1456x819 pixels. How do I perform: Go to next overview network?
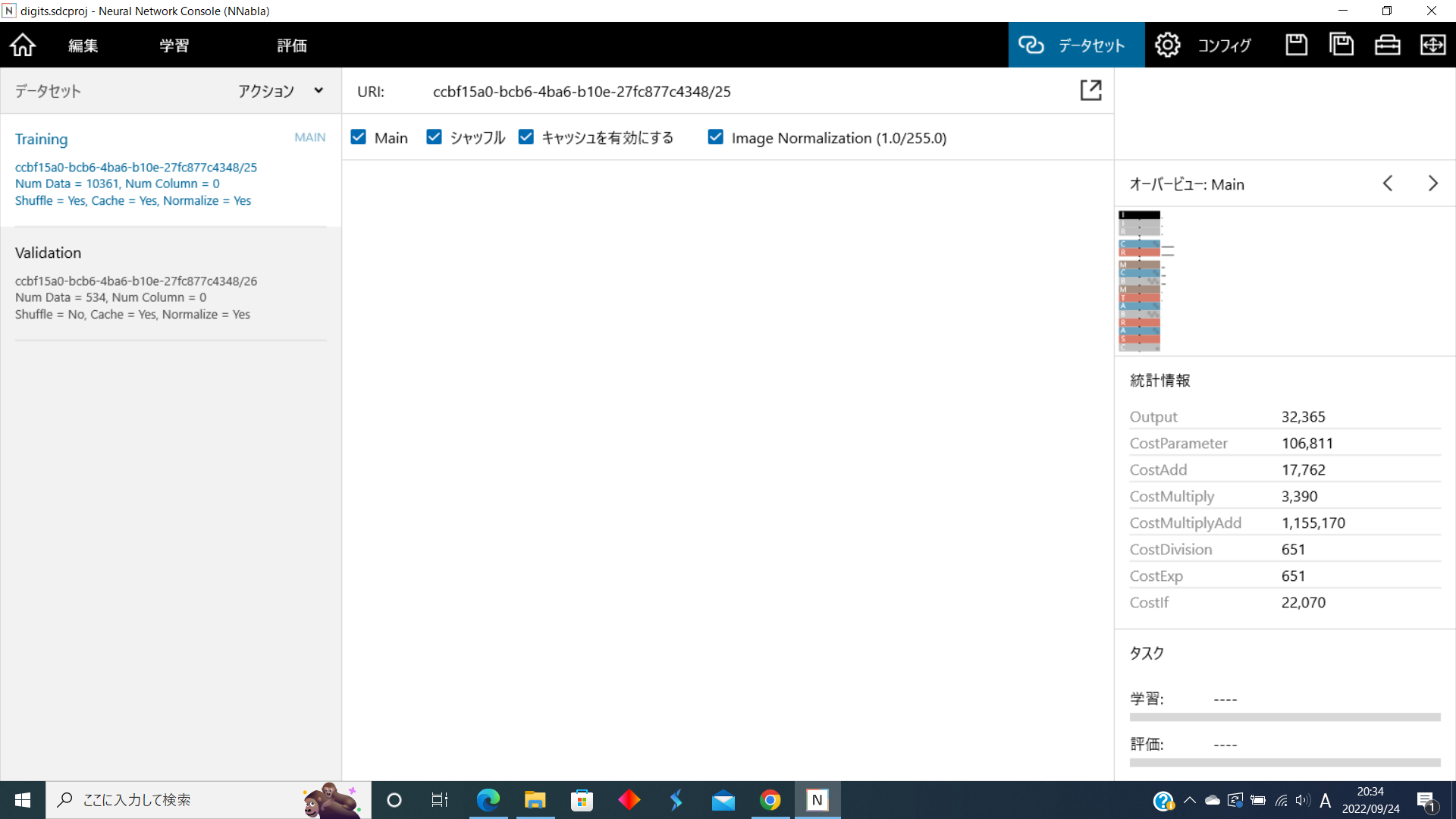coord(1432,184)
